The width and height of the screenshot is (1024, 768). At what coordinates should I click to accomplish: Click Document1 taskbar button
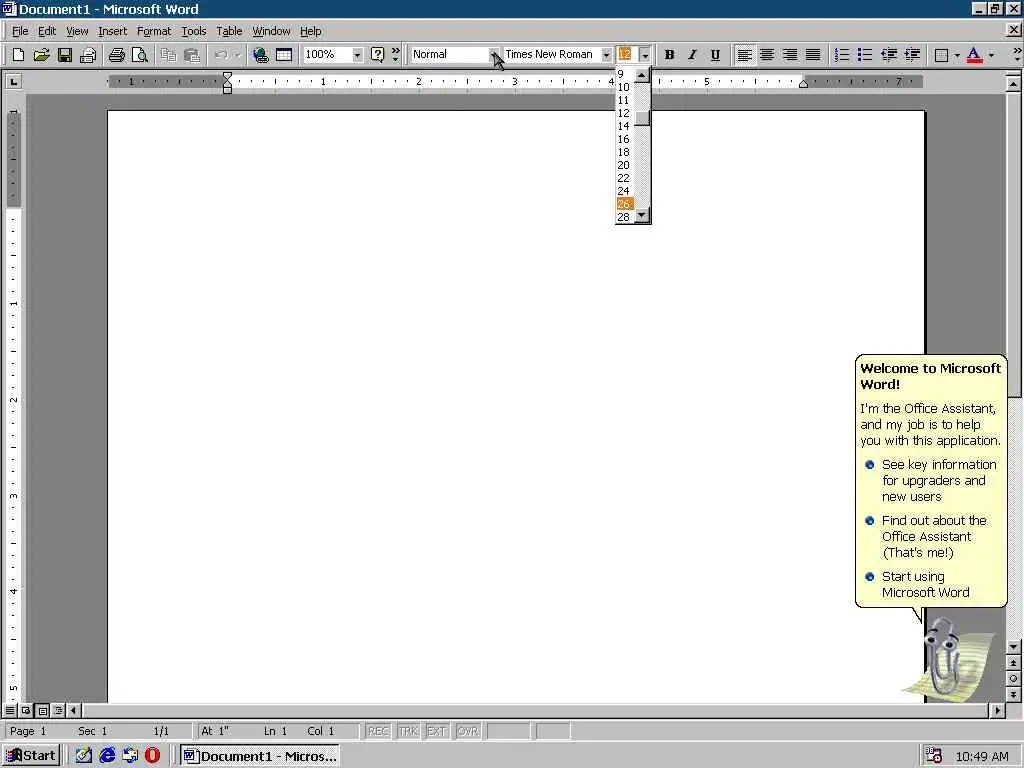pyautogui.click(x=260, y=756)
